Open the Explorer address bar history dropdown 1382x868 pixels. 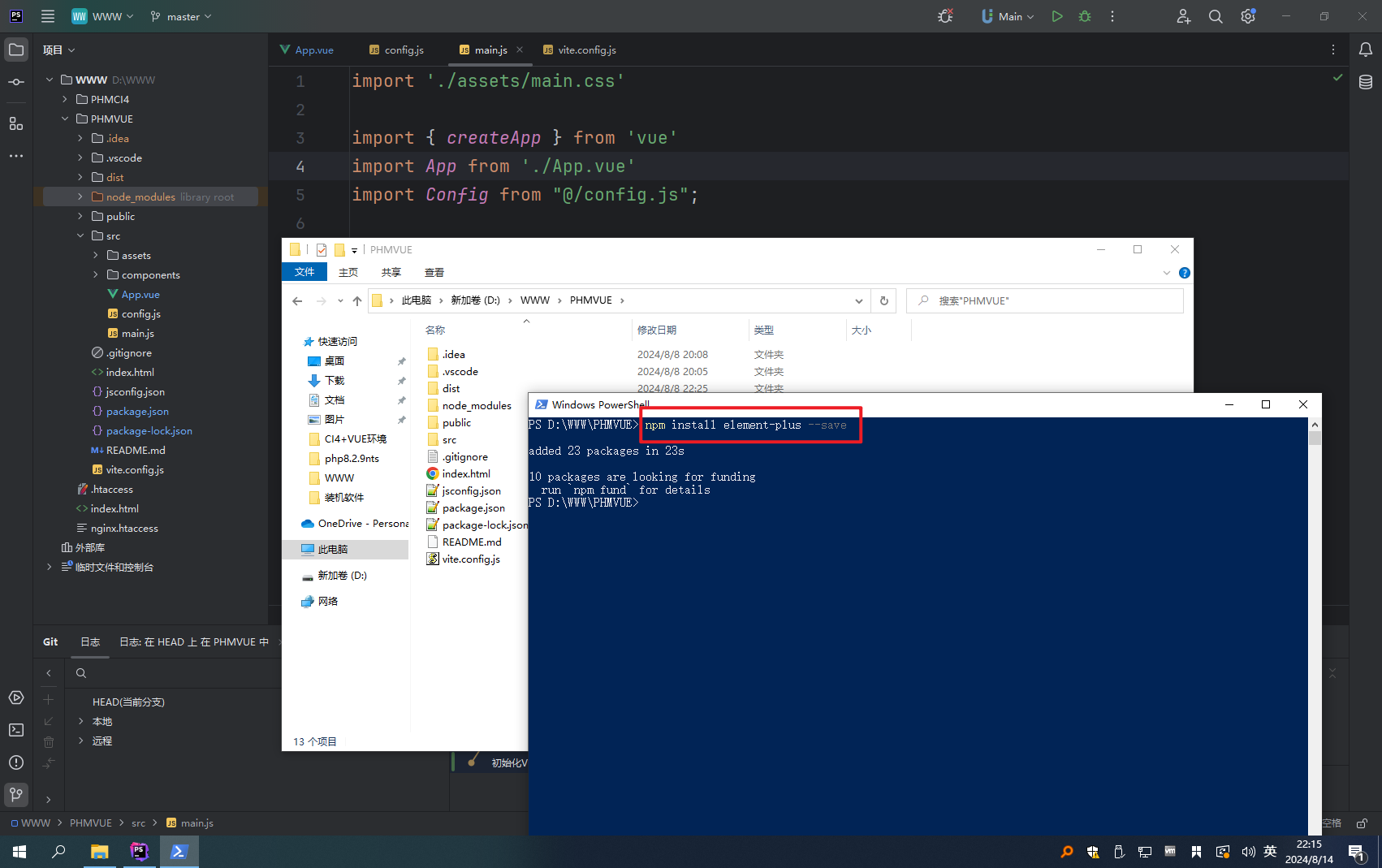click(x=859, y=300)
